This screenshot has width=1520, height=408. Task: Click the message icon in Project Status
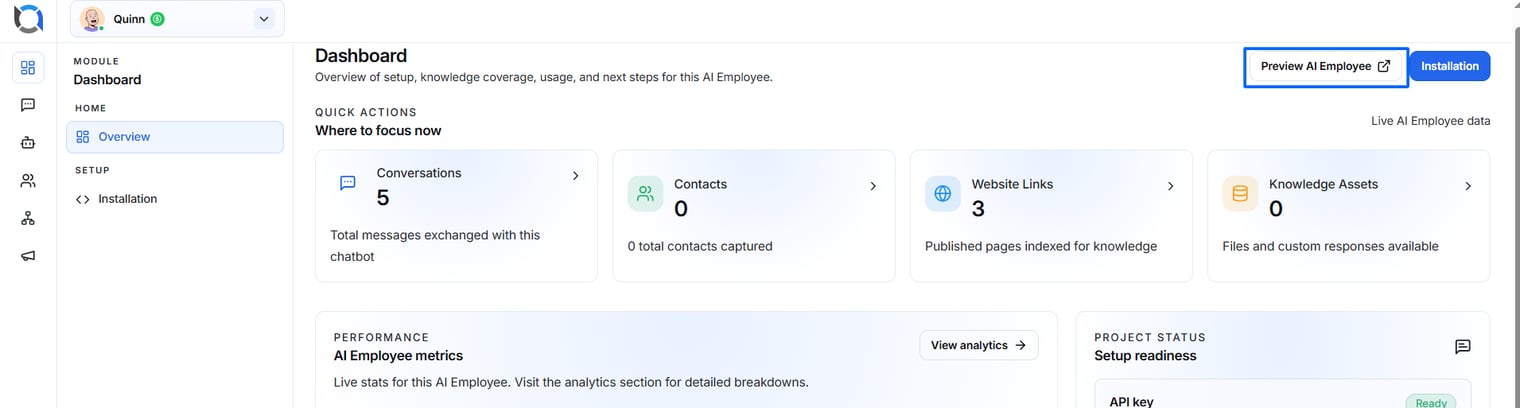tap(1463, 347)
